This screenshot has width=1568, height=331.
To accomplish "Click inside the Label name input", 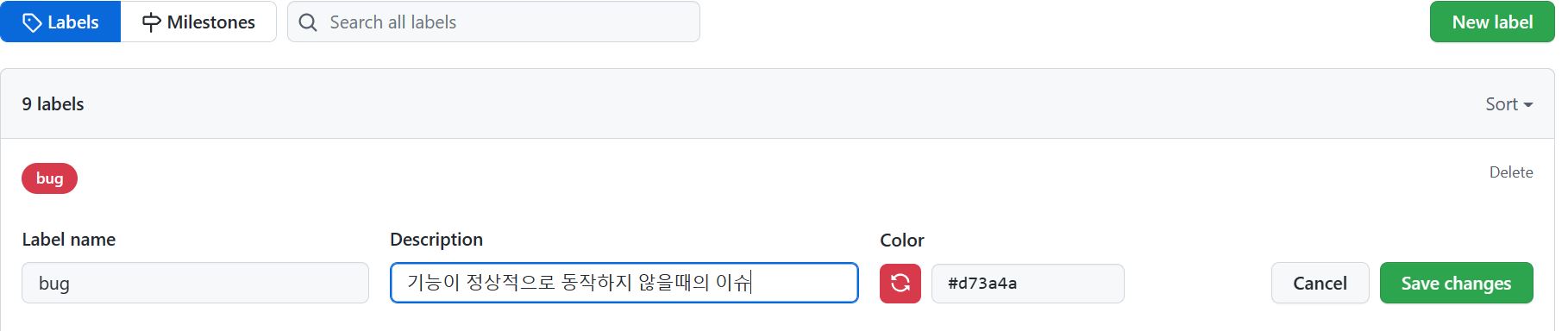I will [x=195, y=283].
